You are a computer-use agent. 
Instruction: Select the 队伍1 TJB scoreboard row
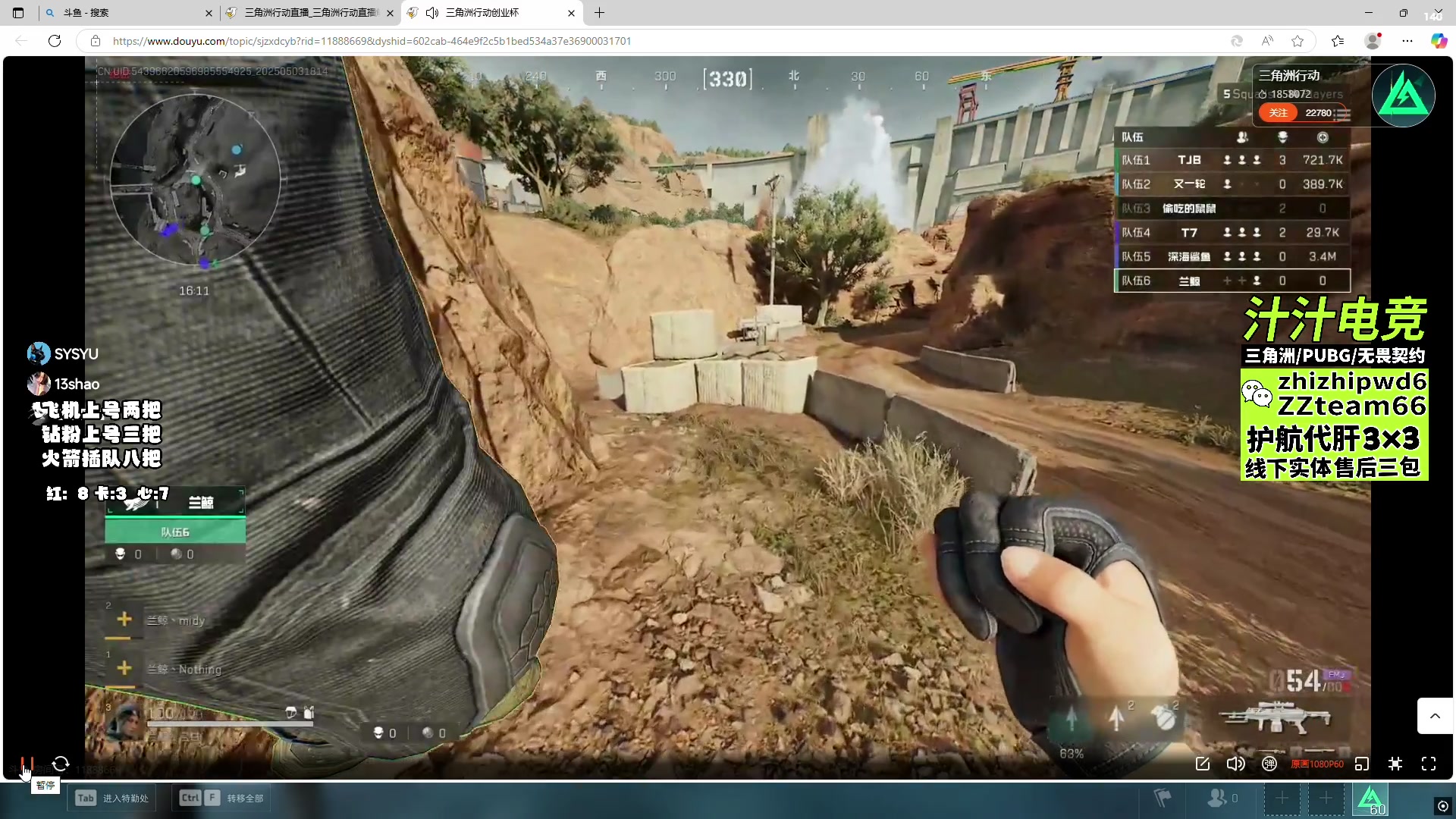[x=1232, y=160]
